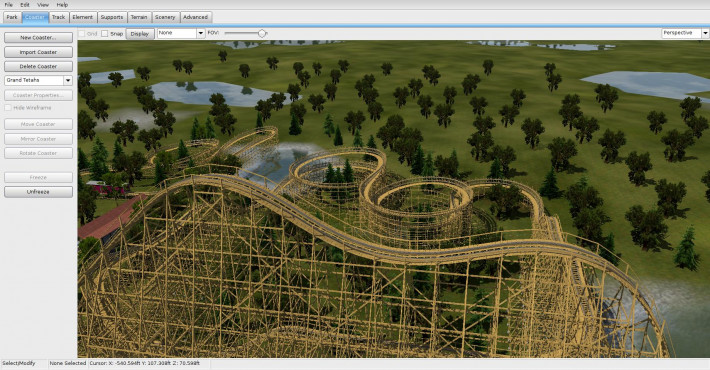Screen dimensions: 710x370
Task: Expand the Grand Tetahs coaster dropdown
Action: click(x=67, y=80)
